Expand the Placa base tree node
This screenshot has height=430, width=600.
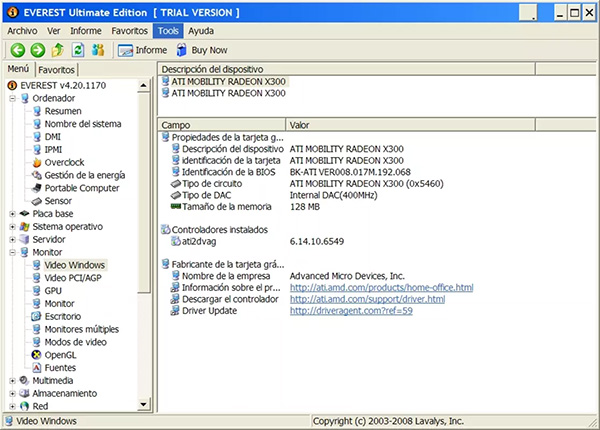coord(12,214)
